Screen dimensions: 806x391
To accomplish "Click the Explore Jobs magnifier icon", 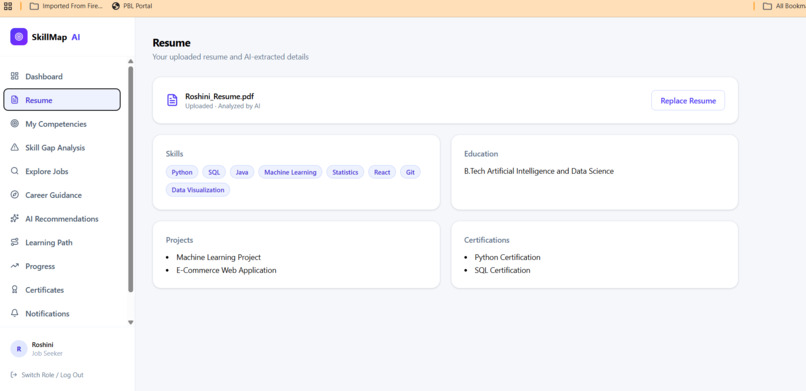I will 14,171.
